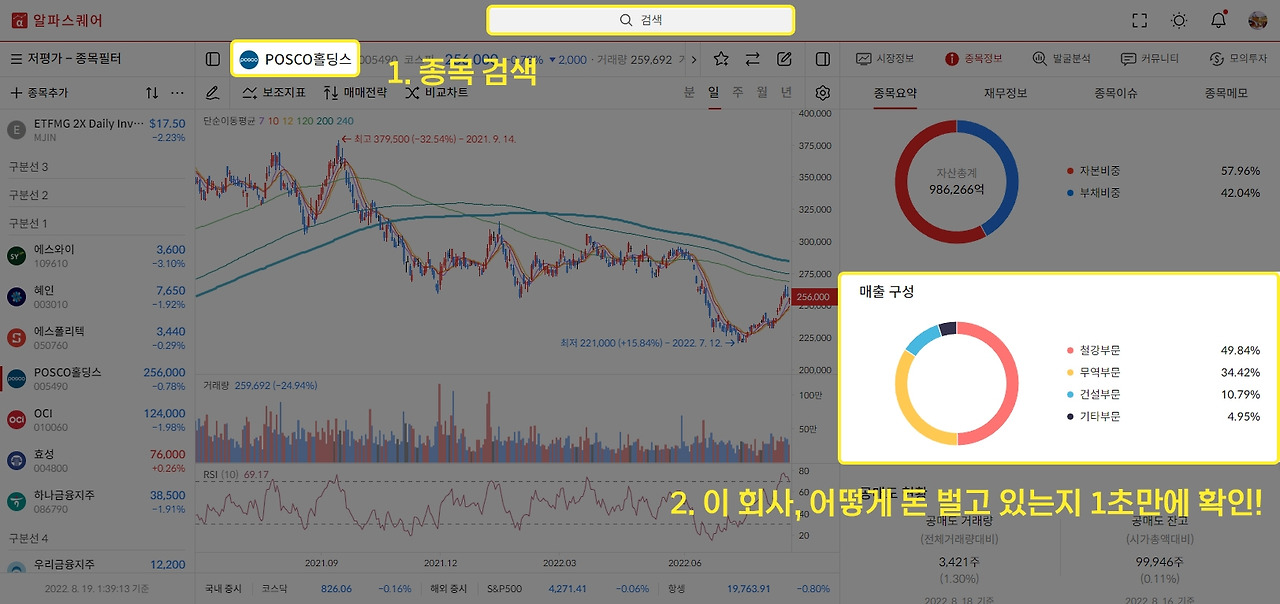Switch chart period to 분
Screen dimensions: 1280x604
click(x=689, y=92)
